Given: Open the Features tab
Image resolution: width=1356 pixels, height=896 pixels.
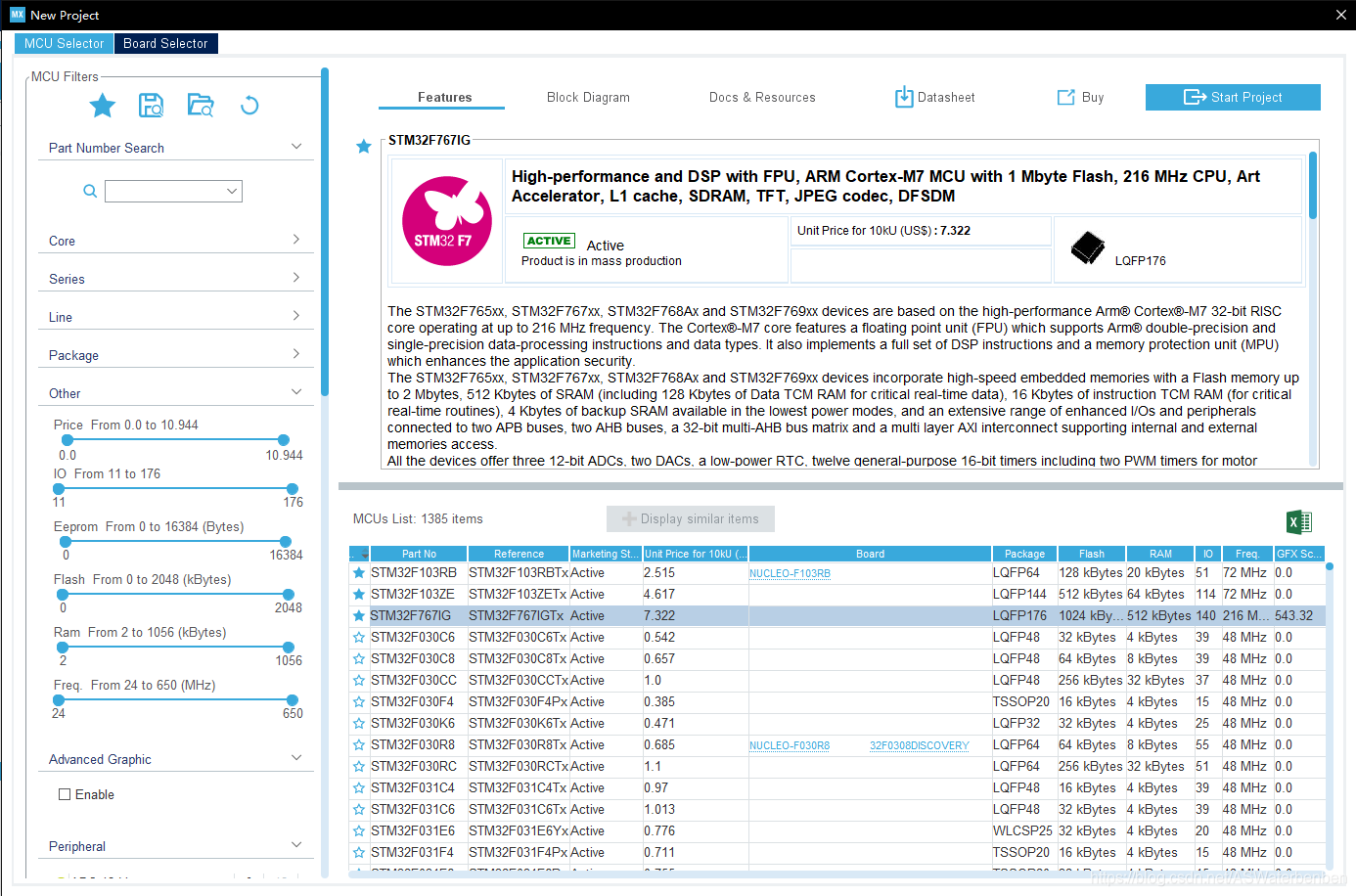Looking at the screenshot, I should click(x=444, y=98).
